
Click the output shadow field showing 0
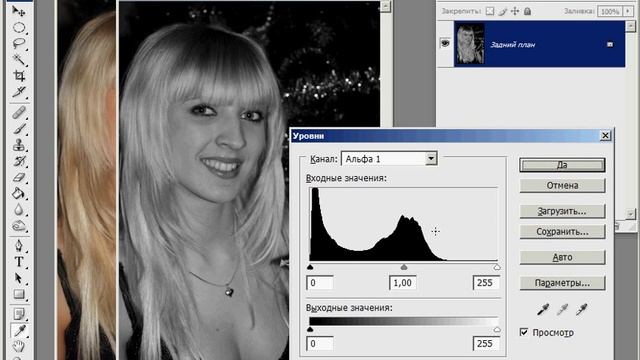pos(320,344)
